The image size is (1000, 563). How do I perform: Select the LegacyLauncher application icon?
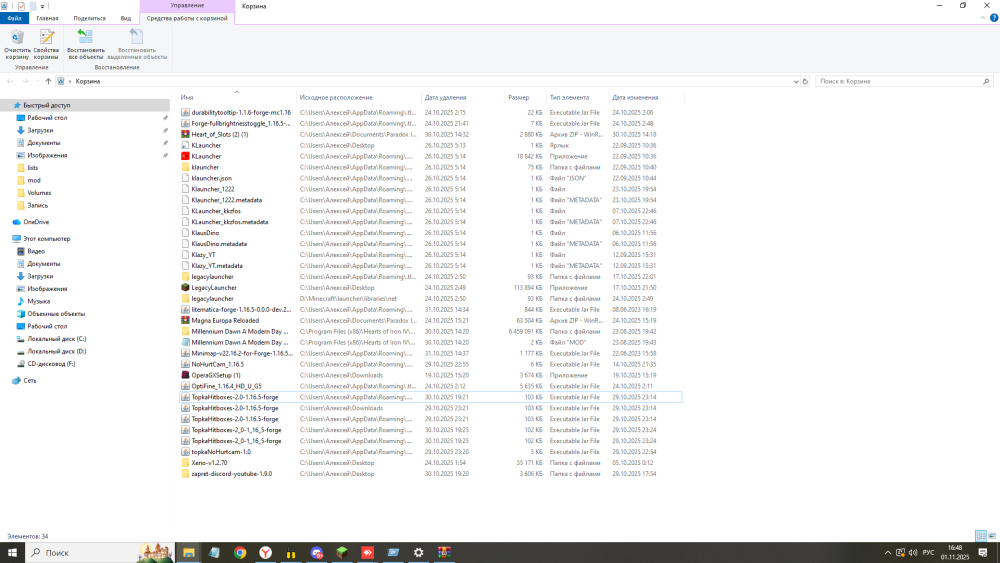point(185,288)
